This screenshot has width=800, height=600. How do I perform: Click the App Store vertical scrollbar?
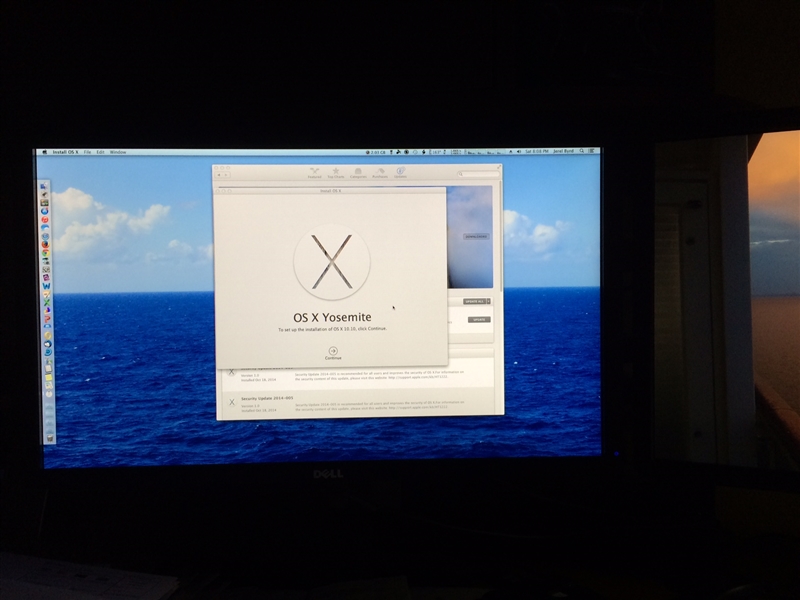click(502, 236)
